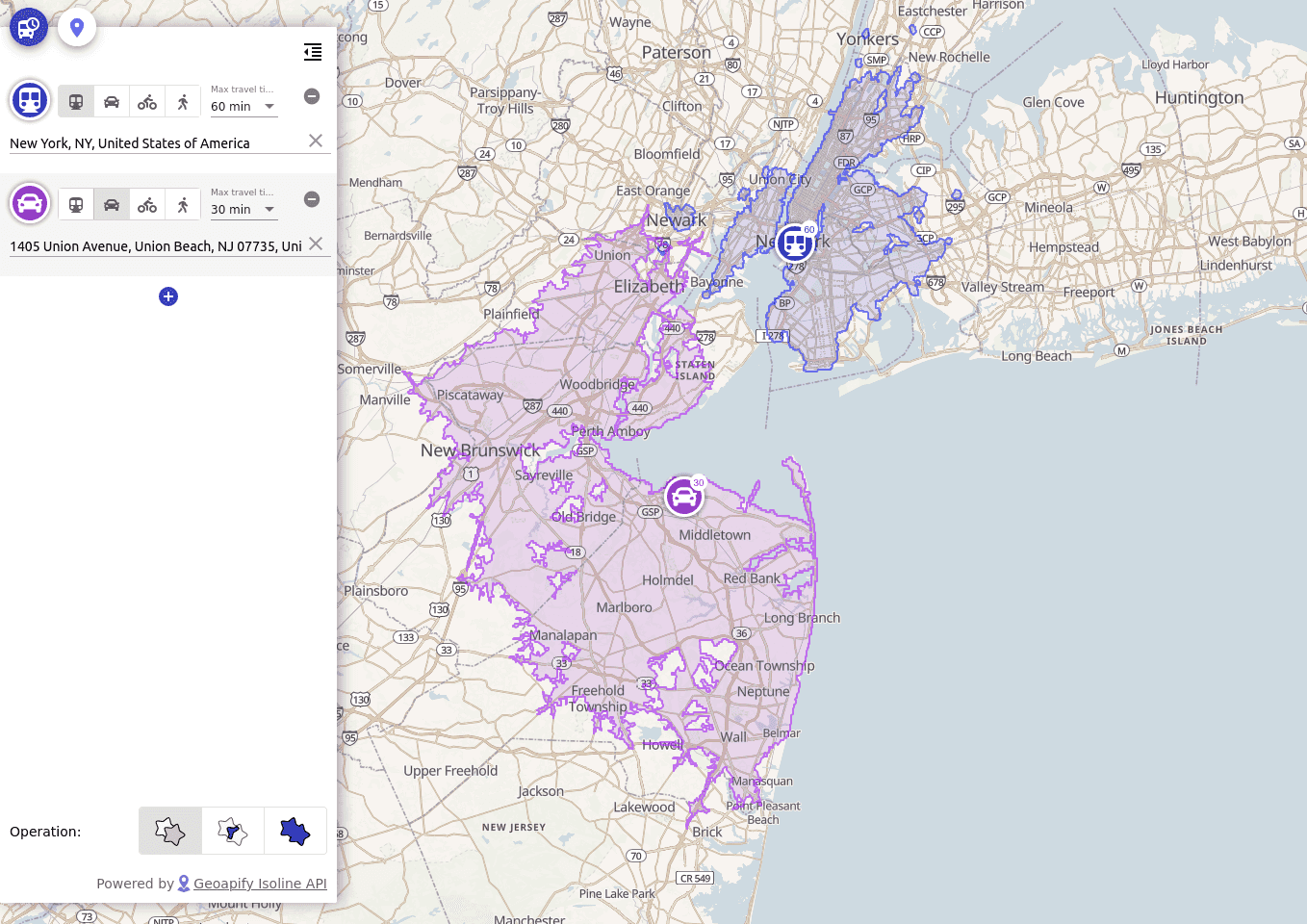Select walking mode for Union Beach isoline
The image size is (1307, 924).
click(x=183, y=204)
